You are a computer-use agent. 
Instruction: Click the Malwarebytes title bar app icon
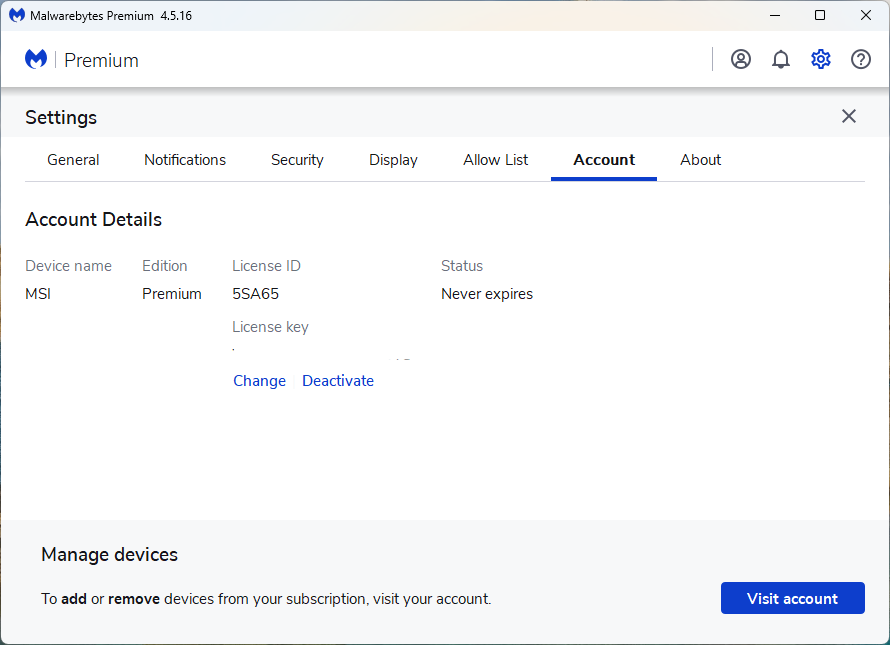tap(17, 15)
